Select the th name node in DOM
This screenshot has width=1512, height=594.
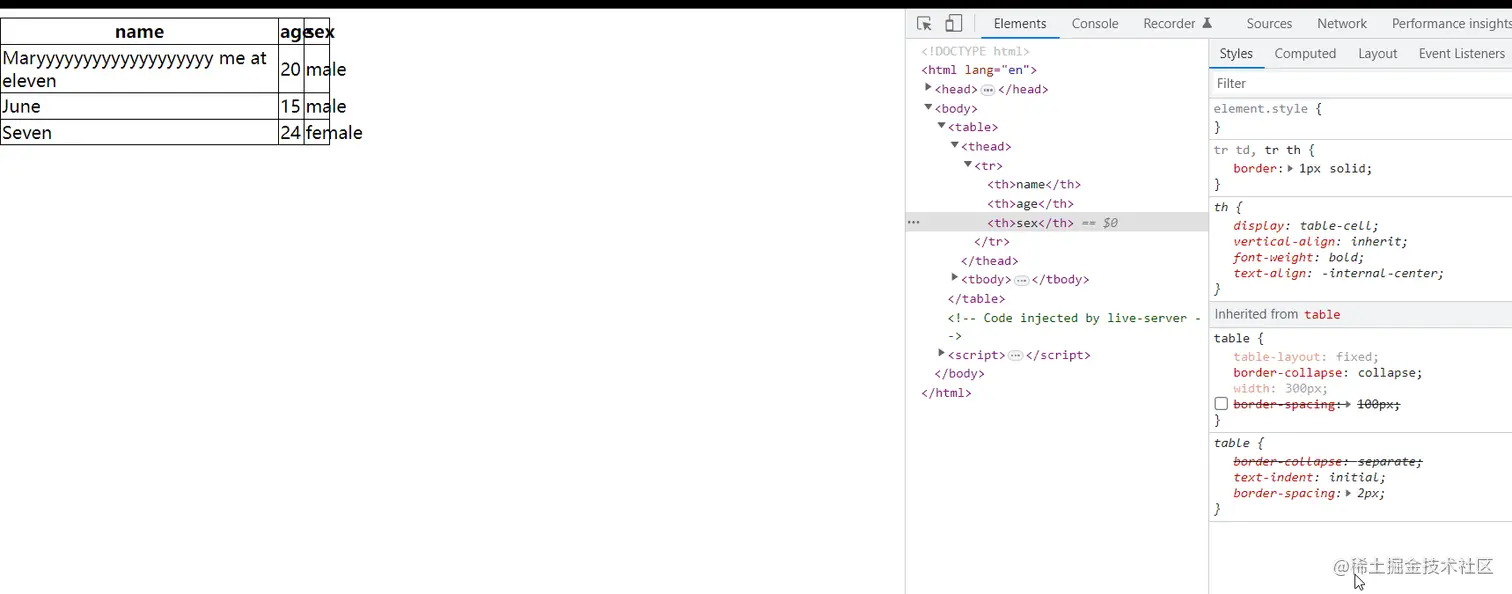pos(1034,184)
